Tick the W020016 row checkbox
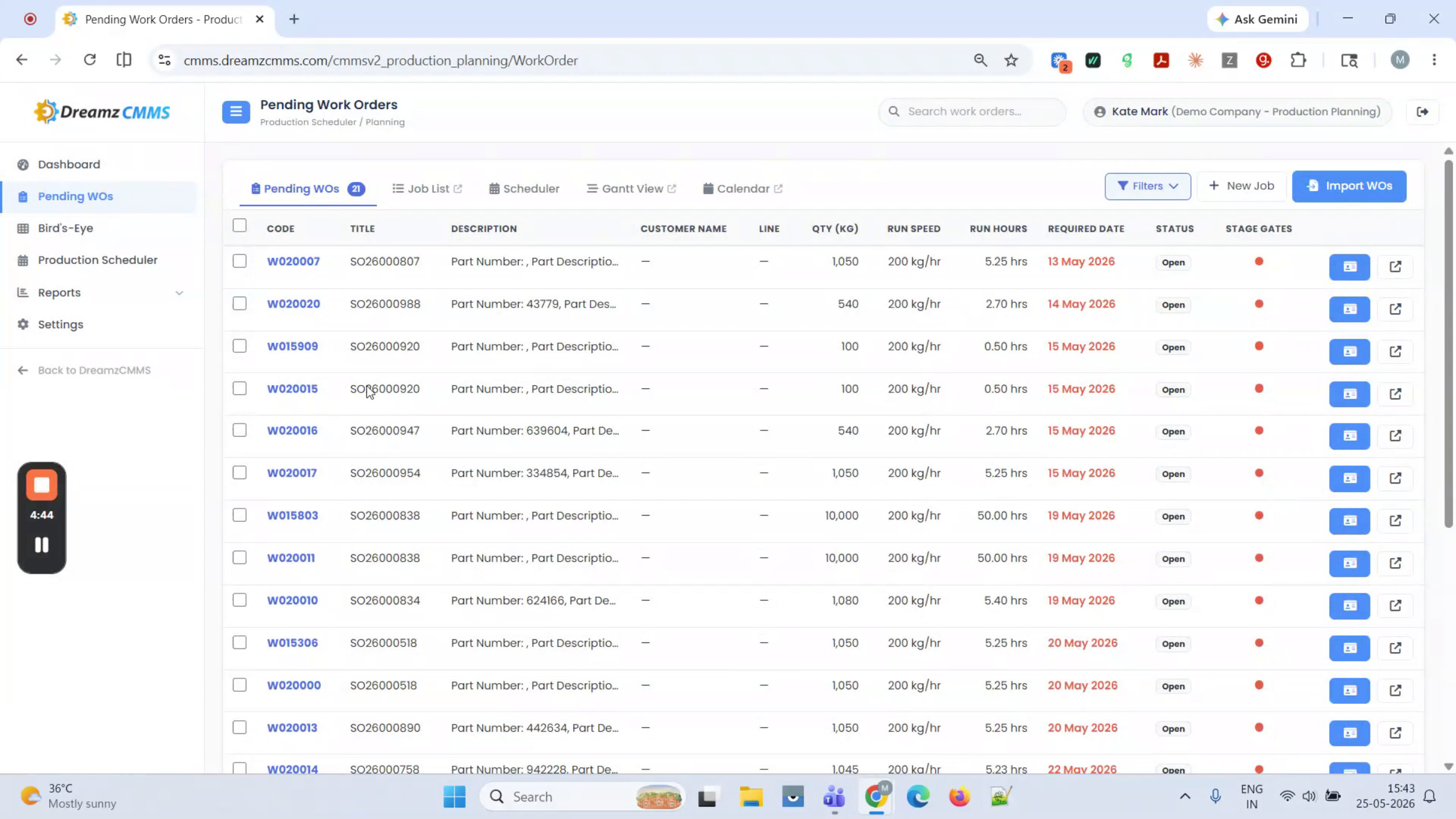 (x=240, y=430)
